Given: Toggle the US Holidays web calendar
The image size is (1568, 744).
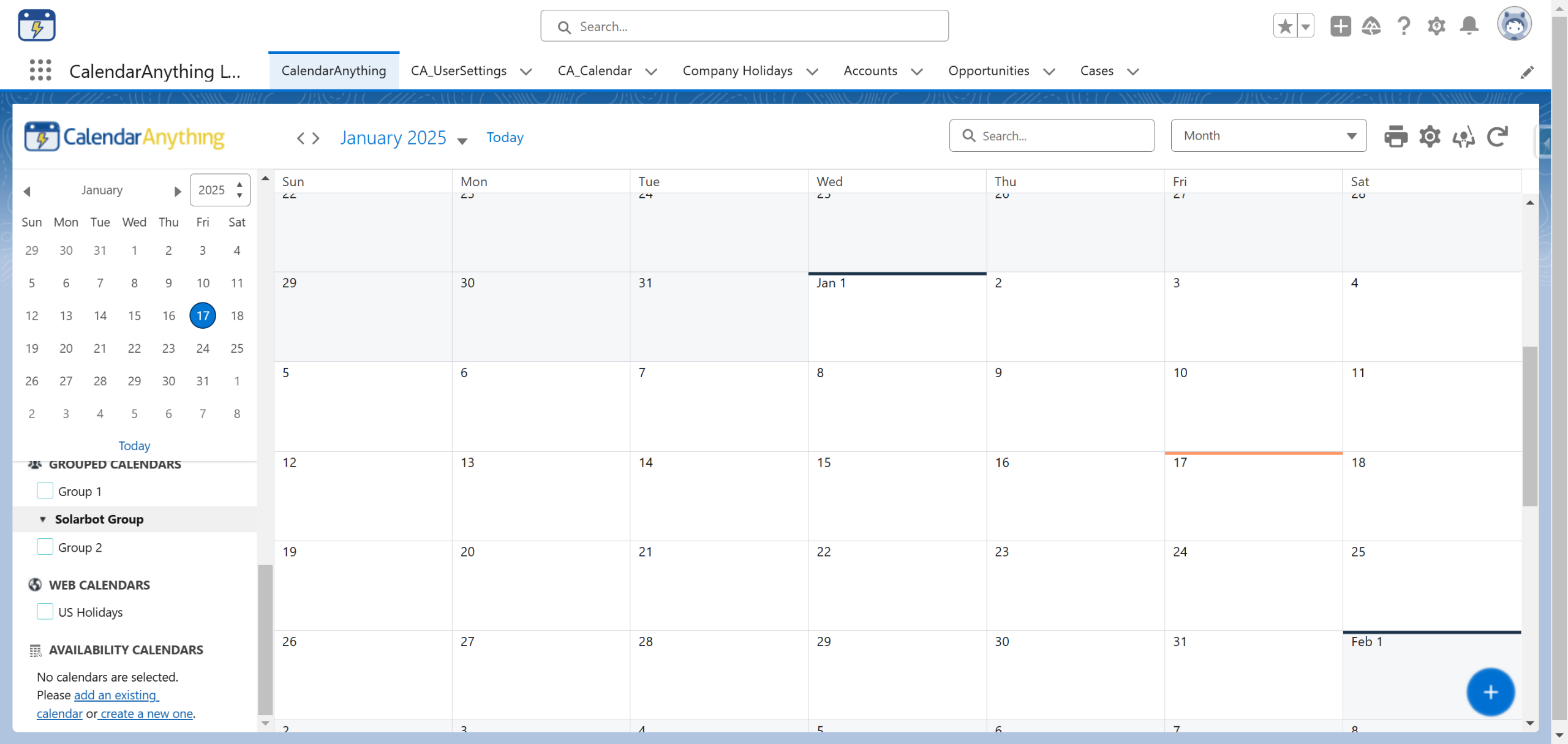Looking at the screenshot, I should pyautogui.click(x=45, y=612).
